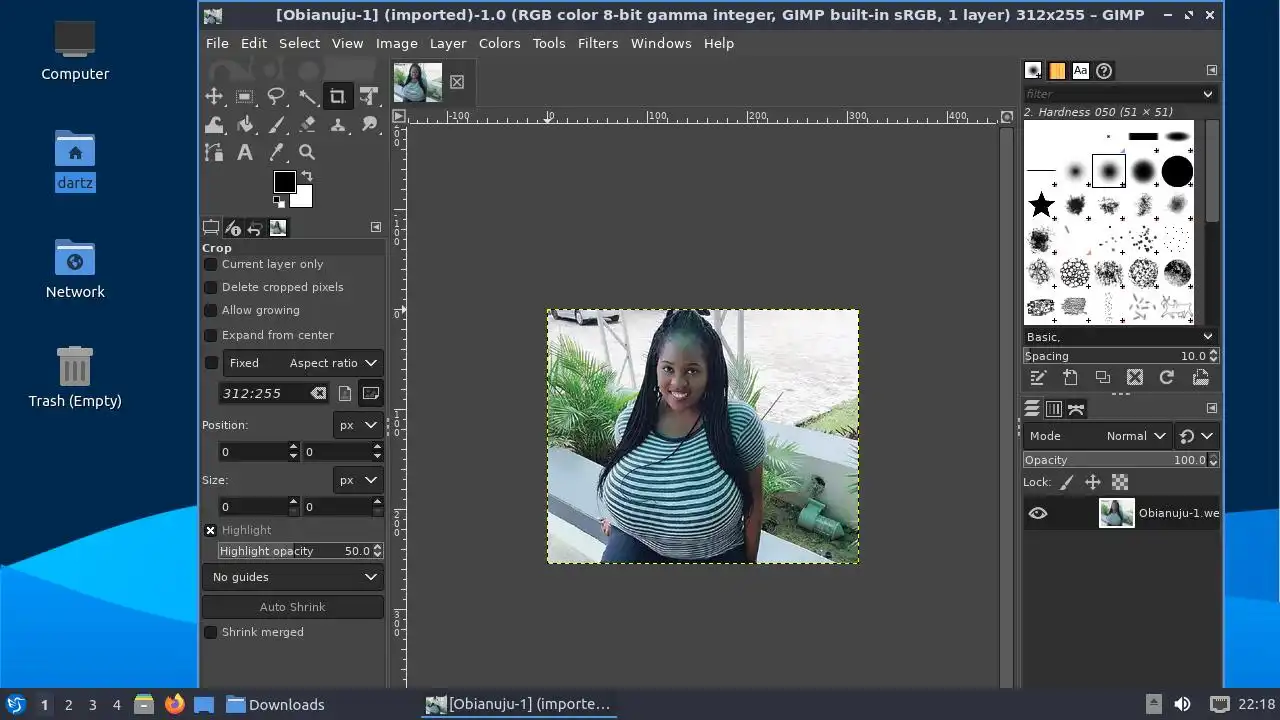The width and height of the screenshot is (1280, 720).
Task: Open the layer Mode Normal dropdown
Action: pos(1097,436)
